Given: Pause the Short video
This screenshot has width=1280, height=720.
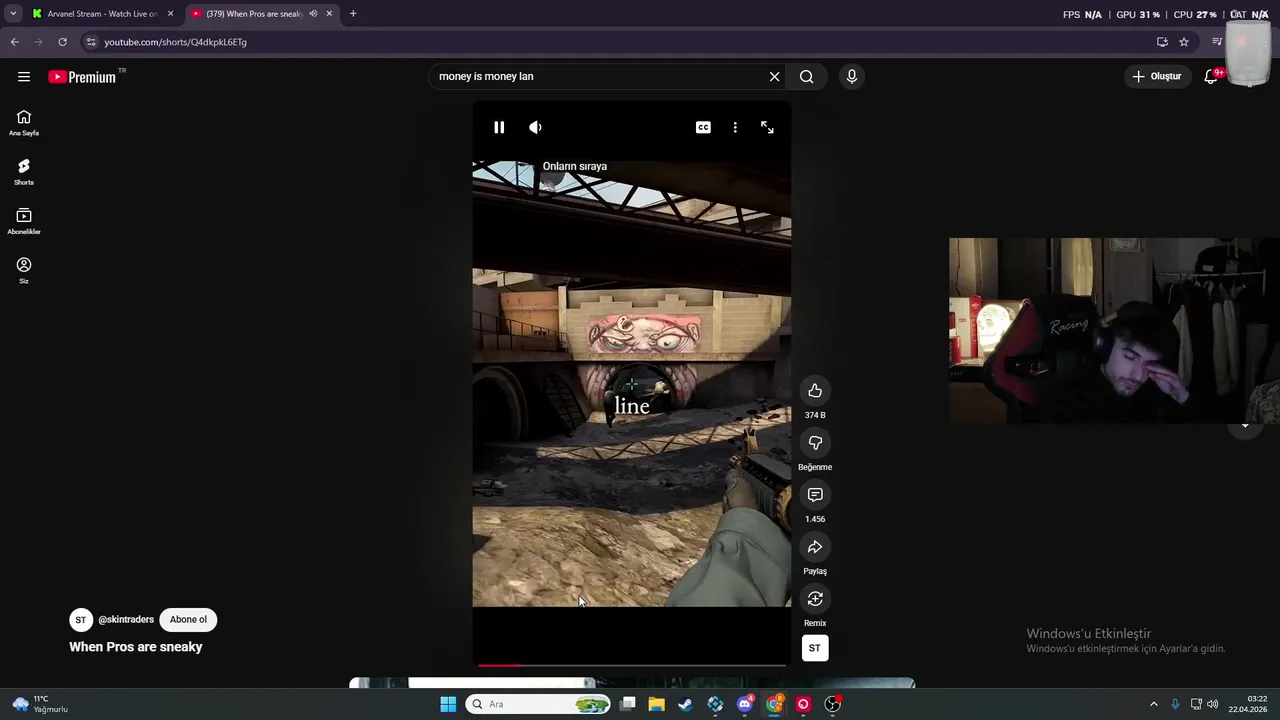Looking at the screenshot, I should pos(499,127).
